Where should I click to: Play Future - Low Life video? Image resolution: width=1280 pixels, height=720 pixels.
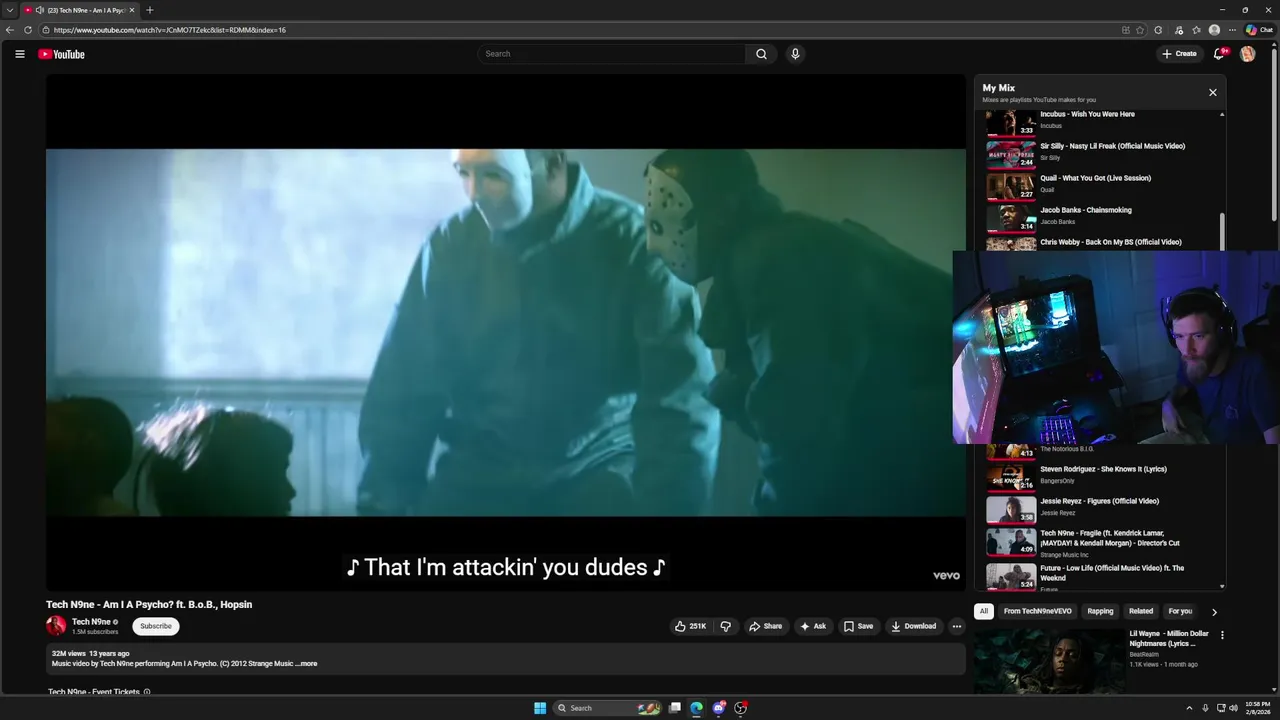coord(1112,573)
